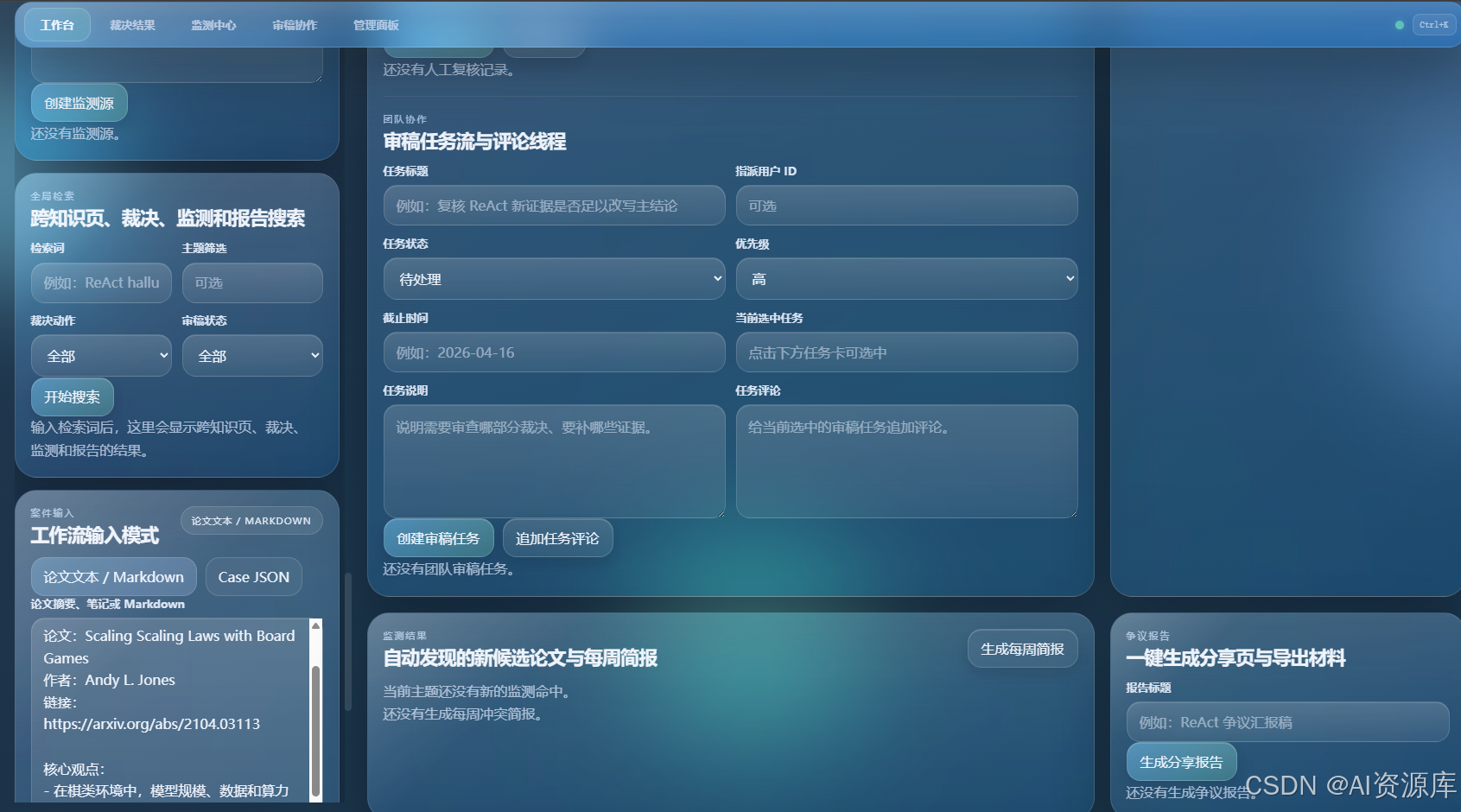Click inside the paper abstract Markdown textarea
Viewport: 1461px width, 812px height.
(x=170, y=710)
